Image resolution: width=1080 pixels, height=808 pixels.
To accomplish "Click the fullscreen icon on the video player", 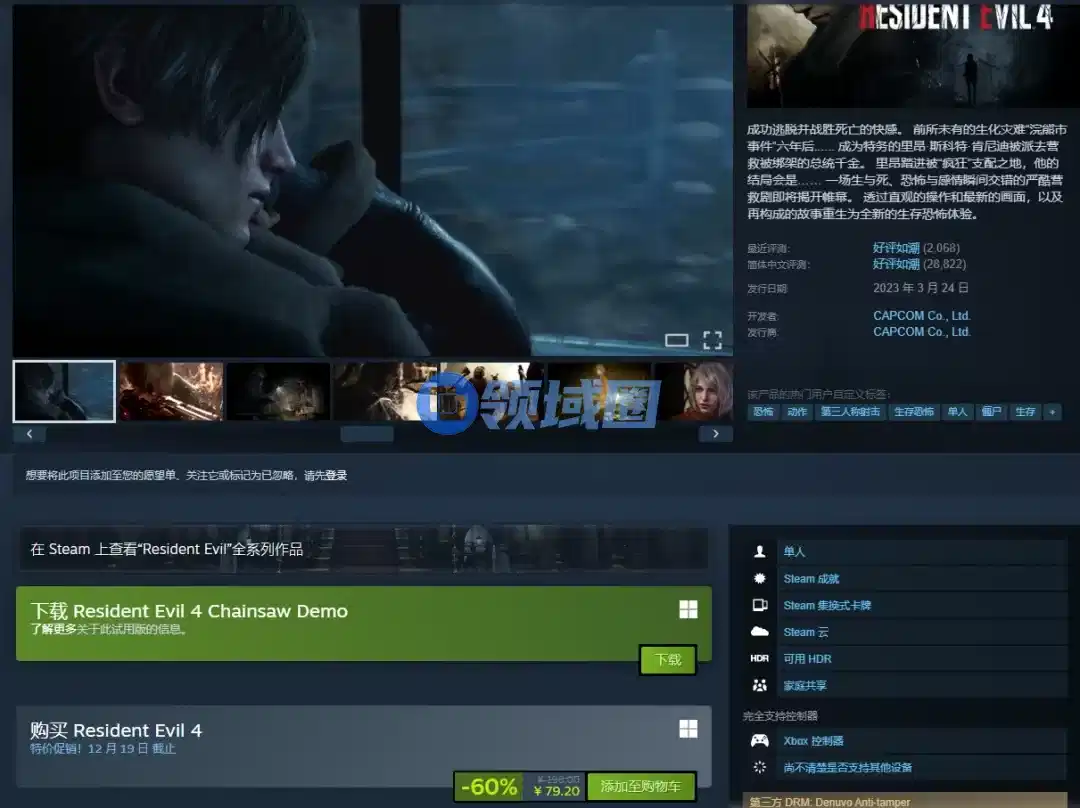I will [x=712, y=340].
